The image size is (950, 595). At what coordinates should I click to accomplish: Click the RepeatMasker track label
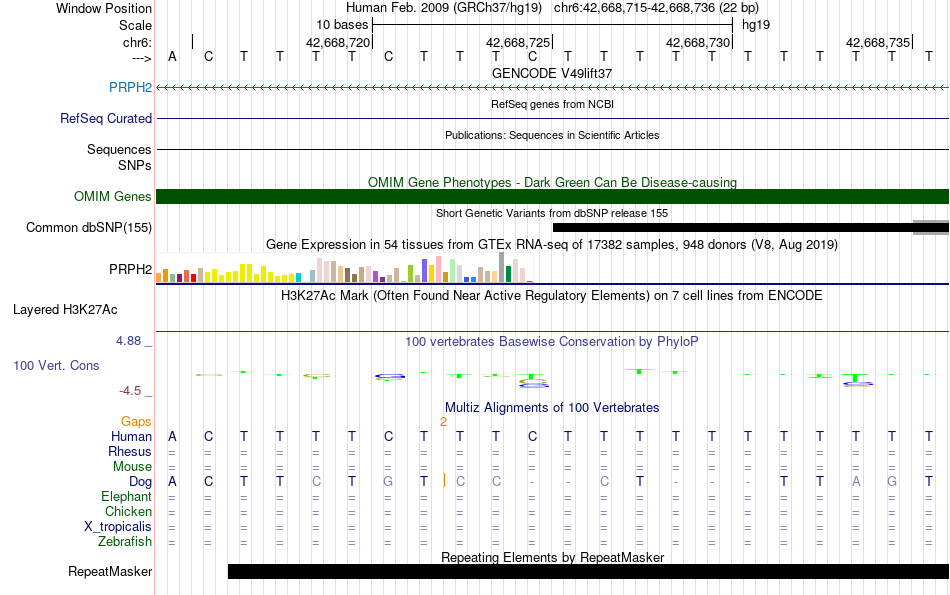(110, 571)
